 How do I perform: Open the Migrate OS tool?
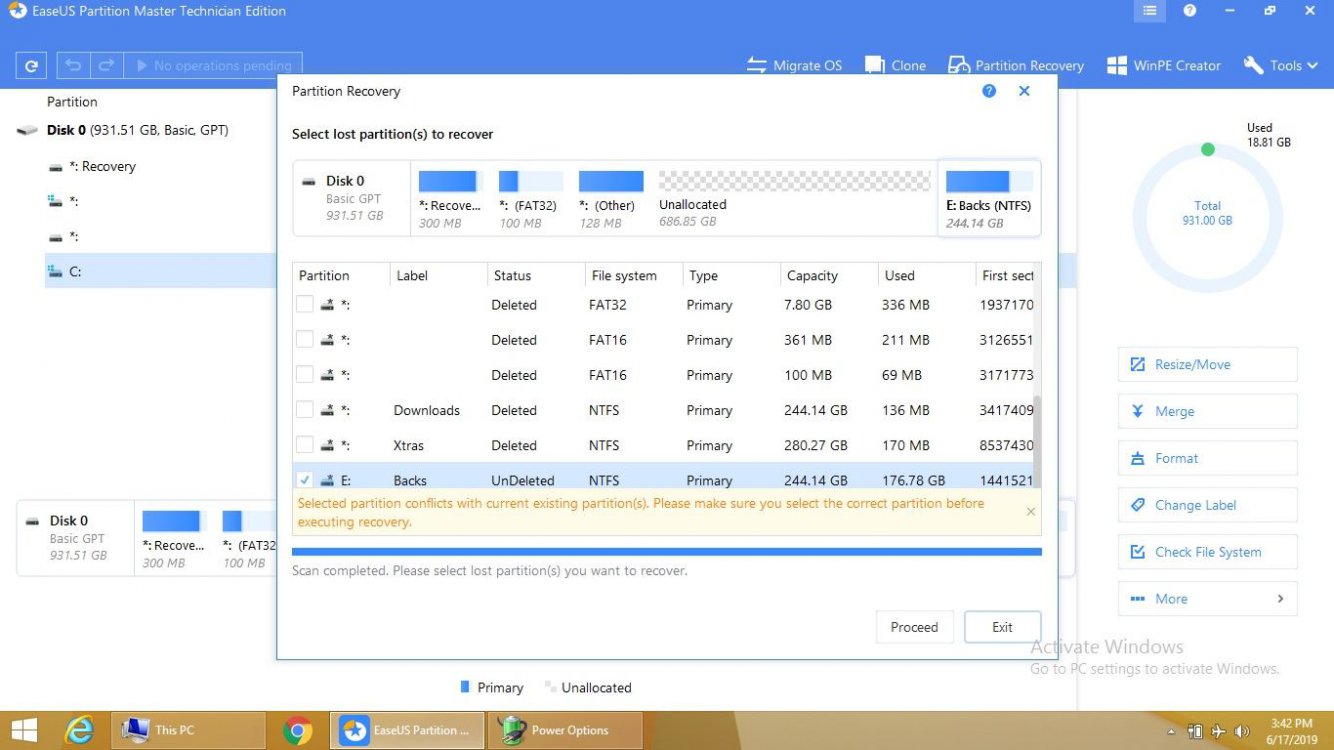point(795,66)
